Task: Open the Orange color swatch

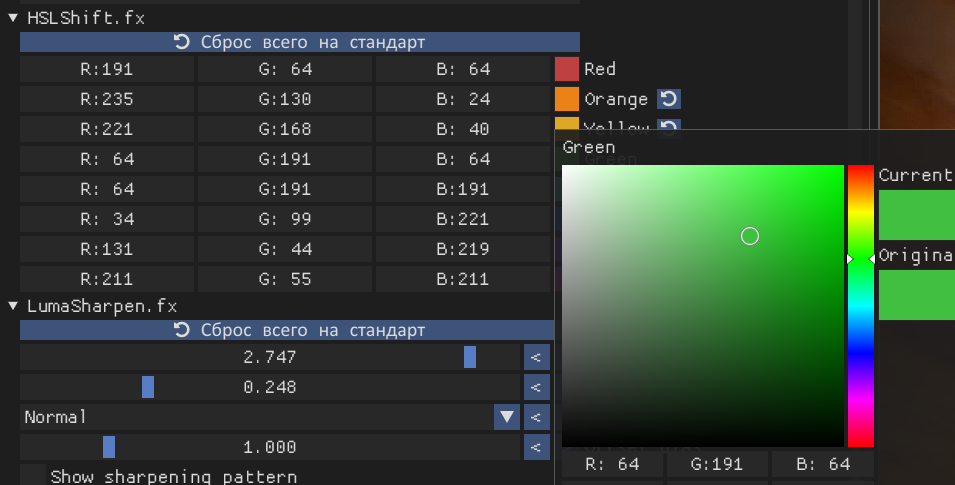Action: pos(567,99)
